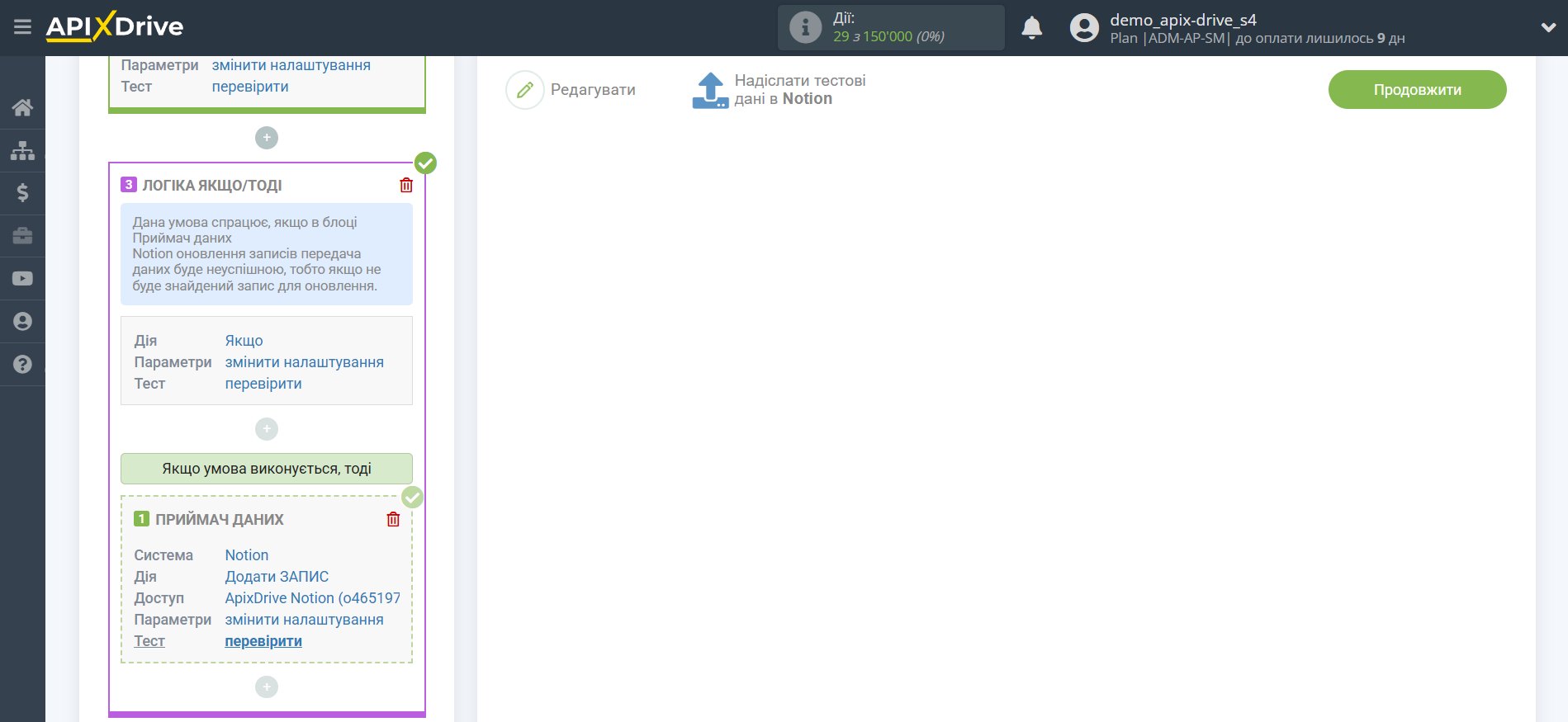Go to Home in sidebar
Image resolution: width=1568 pixels, height=722 pixels.
22,107
